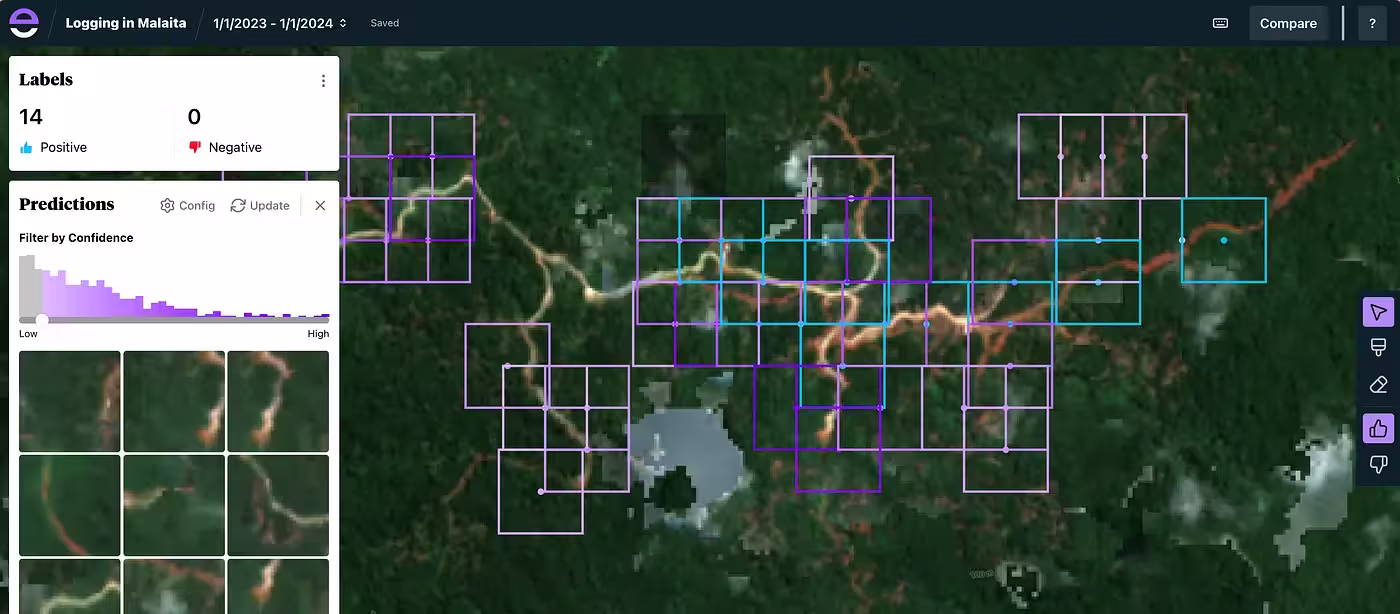The image size is (1400, 614).
Task: Click the Low slider label
Action: pos(28,334)
